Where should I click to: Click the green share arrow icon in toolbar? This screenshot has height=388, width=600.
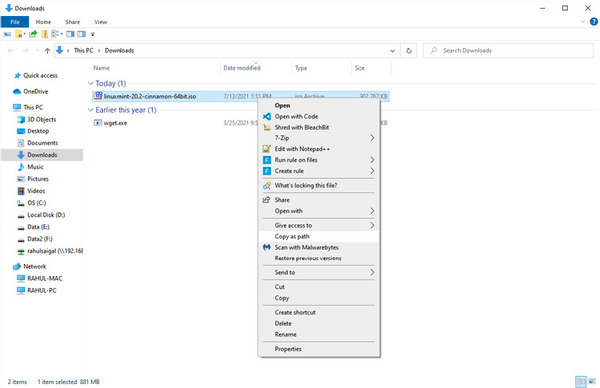click(33, 34)
